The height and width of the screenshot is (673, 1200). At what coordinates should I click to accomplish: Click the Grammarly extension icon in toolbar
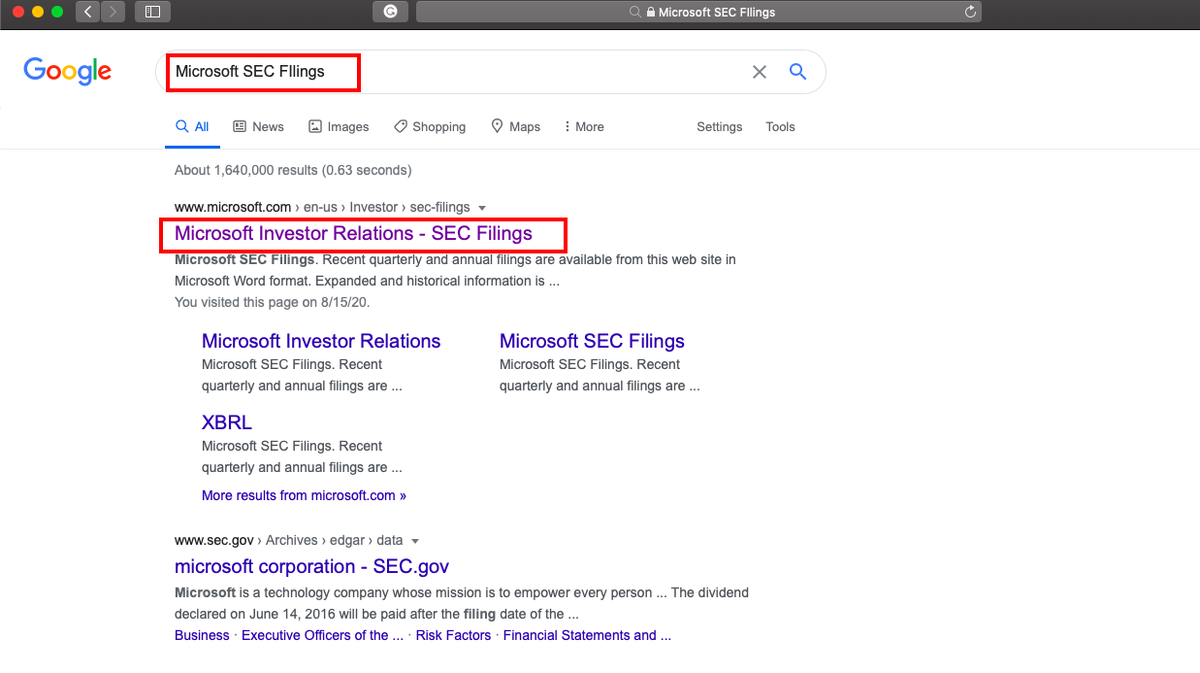pyautogui.click(x=389, y=12)
